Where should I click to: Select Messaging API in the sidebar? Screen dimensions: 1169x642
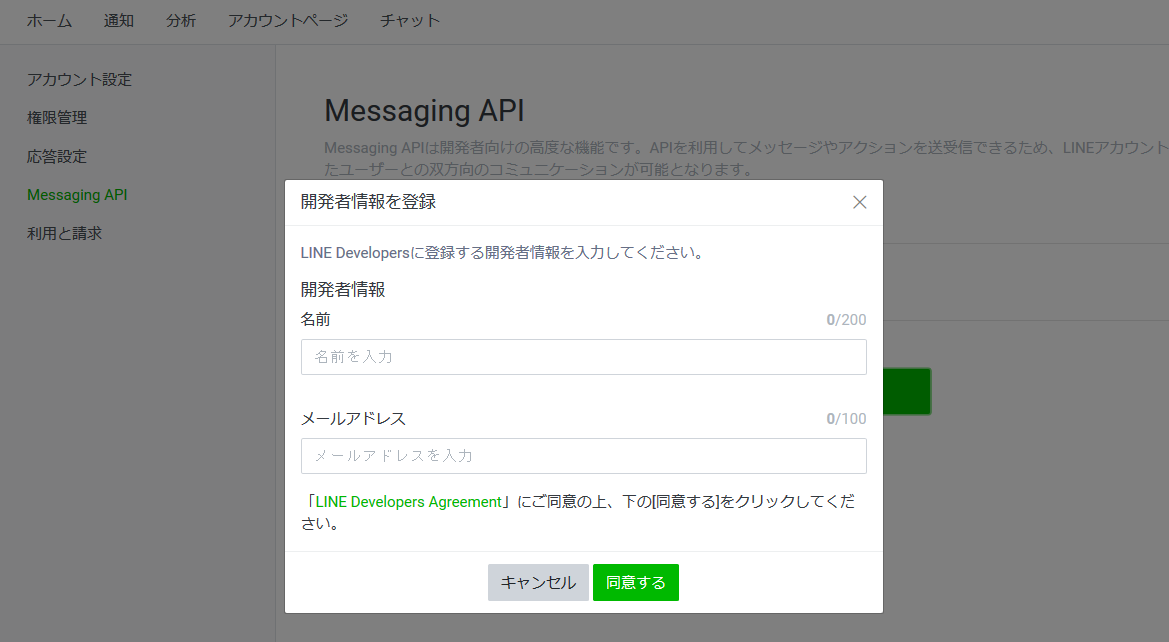click(78, 195)
